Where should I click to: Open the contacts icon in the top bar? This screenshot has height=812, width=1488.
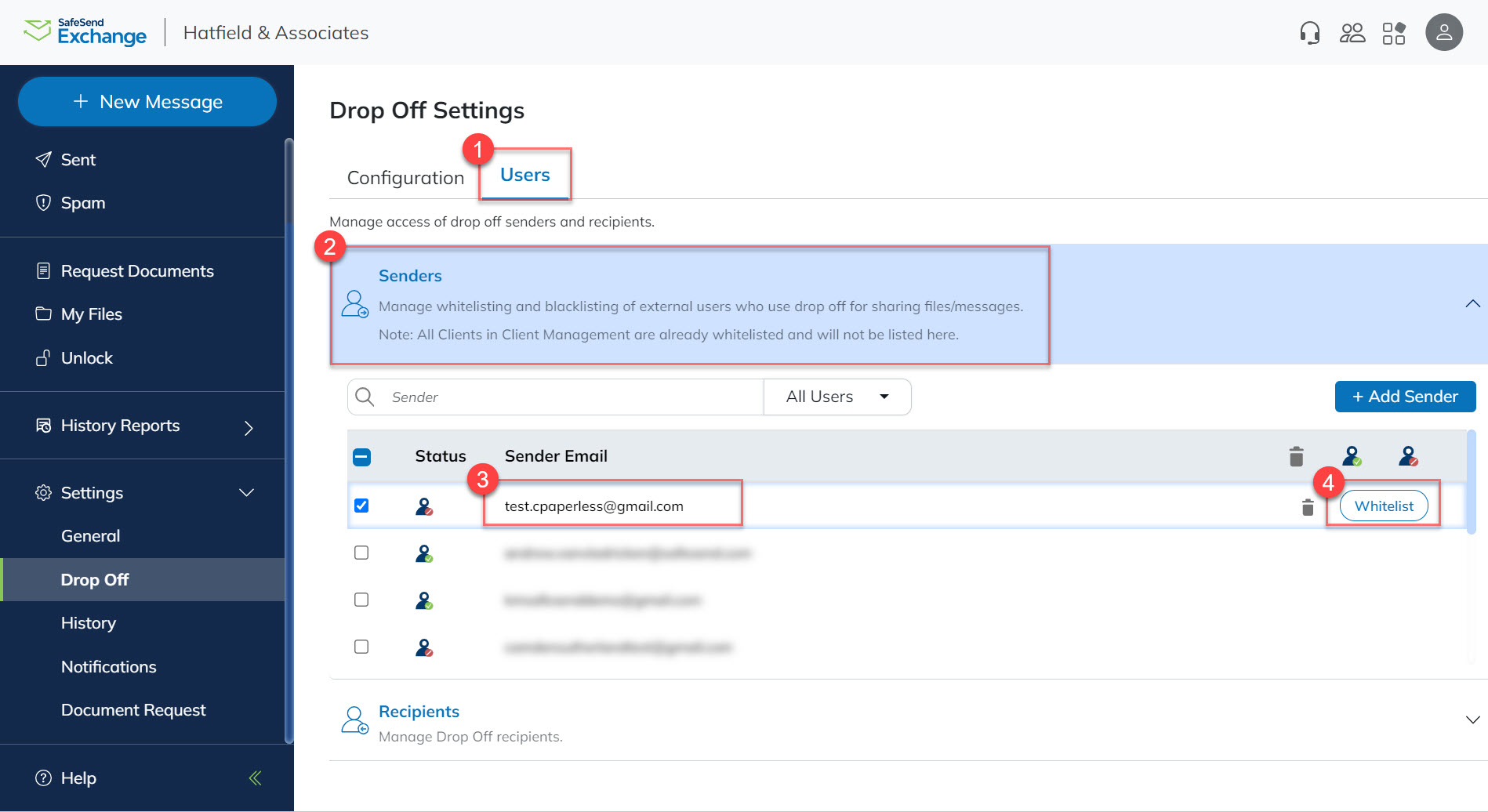(1352, 32)
